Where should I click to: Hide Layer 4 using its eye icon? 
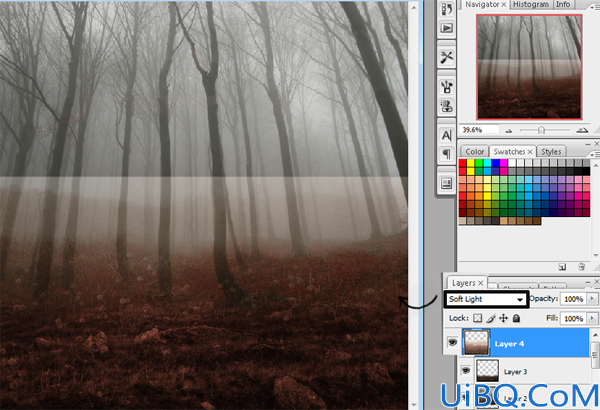coord(453,342)
